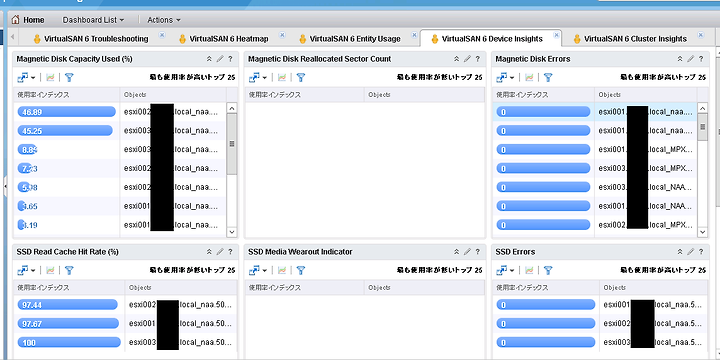Close the VirtualSAN 6 Entity Usage tab

[x=414, y=34]
